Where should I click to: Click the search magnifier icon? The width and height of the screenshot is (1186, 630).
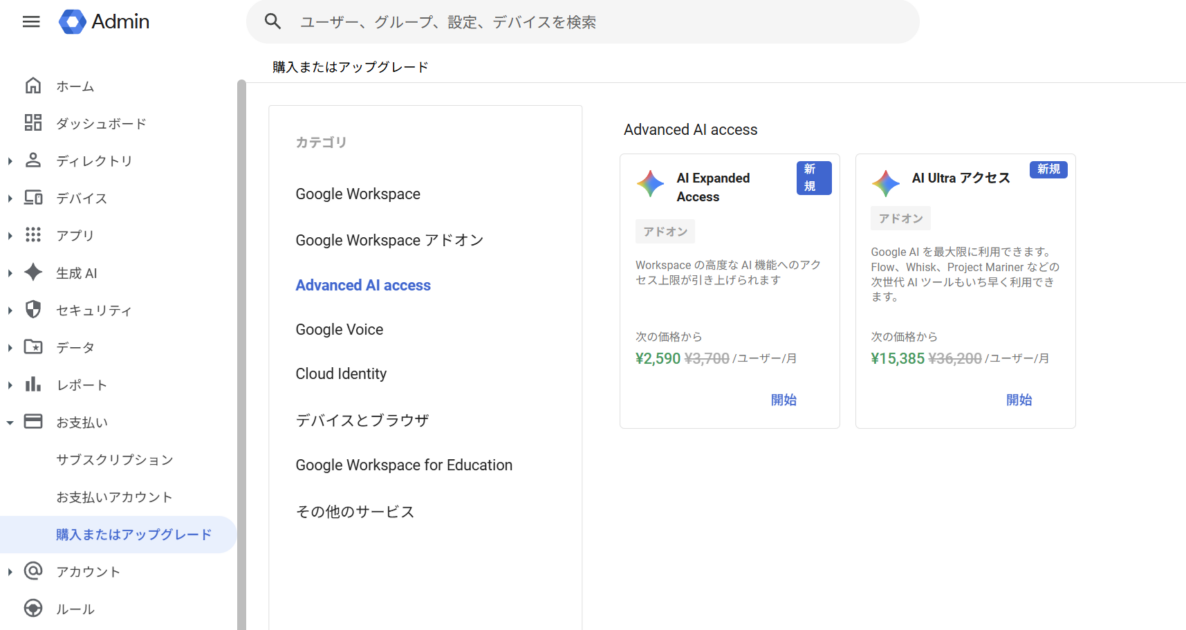[273, 21]
